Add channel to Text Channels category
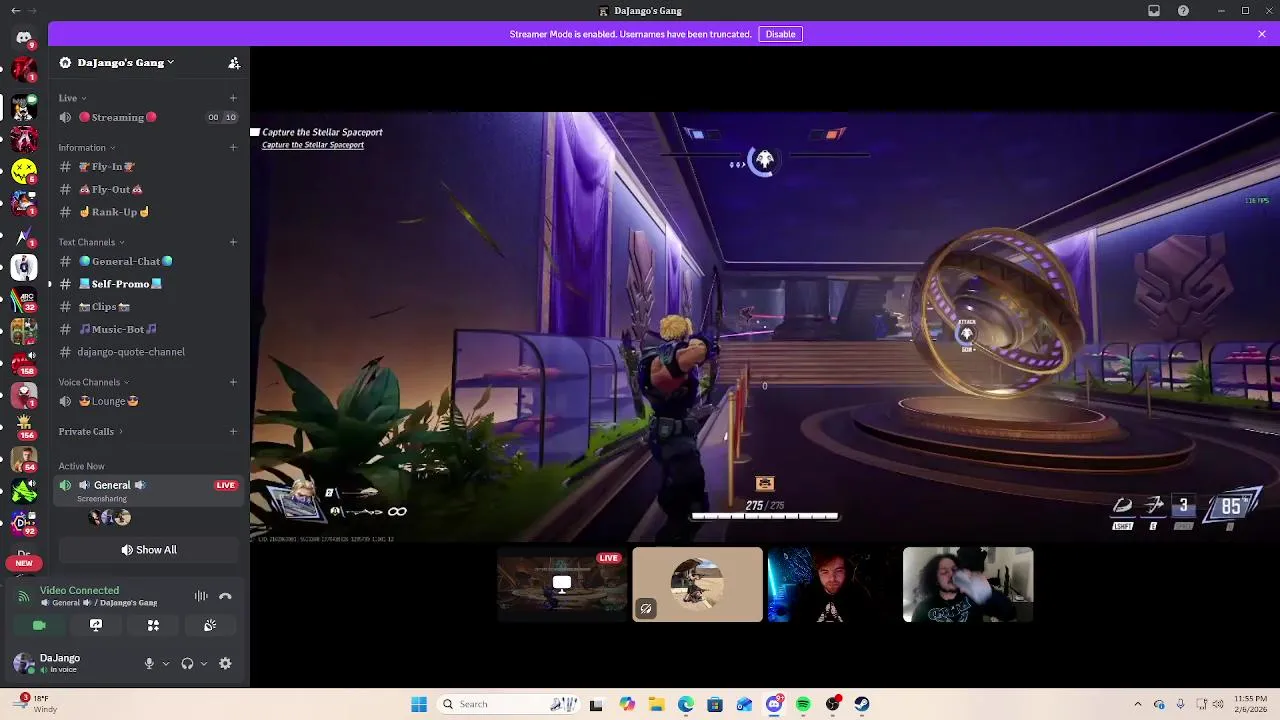The height and width of the screenshot is (720, 1280). tap(233, 242)
